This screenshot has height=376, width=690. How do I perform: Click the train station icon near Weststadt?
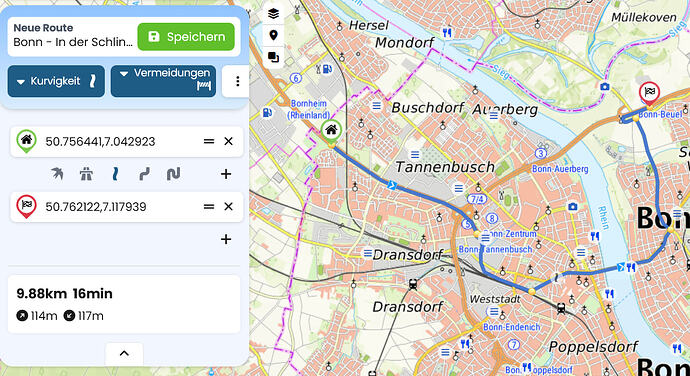(x=561, y=308)
